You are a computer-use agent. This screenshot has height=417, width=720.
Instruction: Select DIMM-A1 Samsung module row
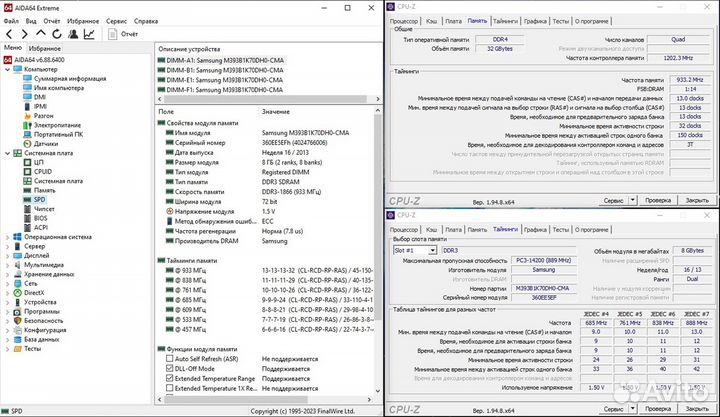(x=221, y=60)
